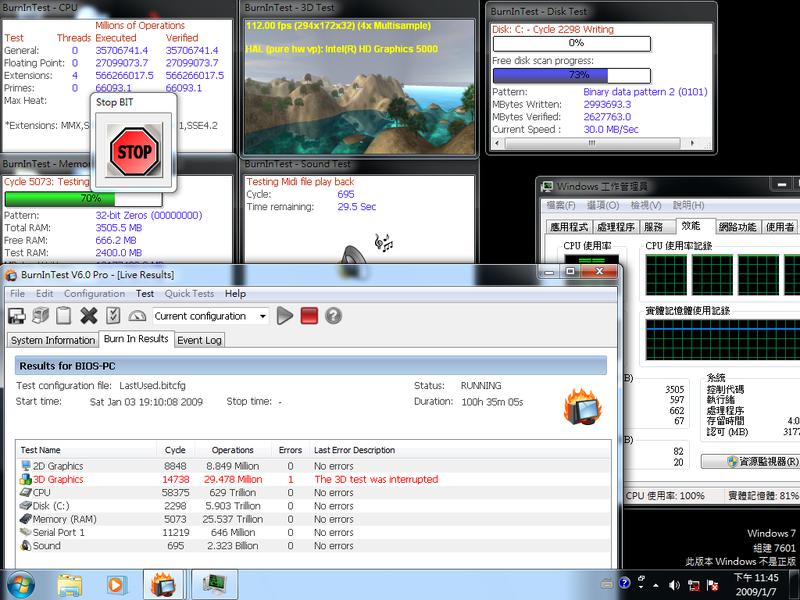Click the 3D Test landscape preview
Viewport: 800px width, 600px height.
tap(360, 87)
